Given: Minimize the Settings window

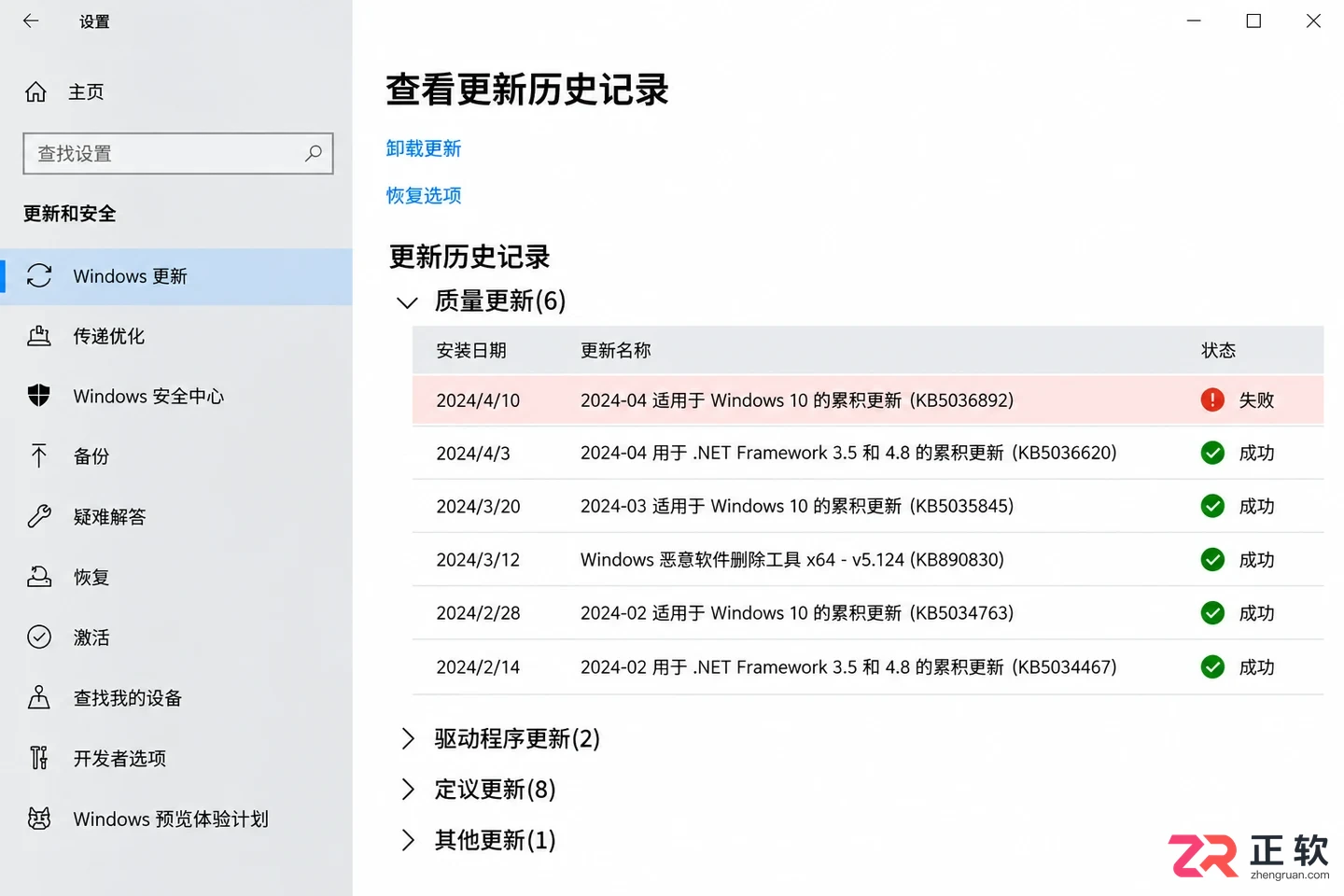Looking at the screenshot, I should (1194, 21).
